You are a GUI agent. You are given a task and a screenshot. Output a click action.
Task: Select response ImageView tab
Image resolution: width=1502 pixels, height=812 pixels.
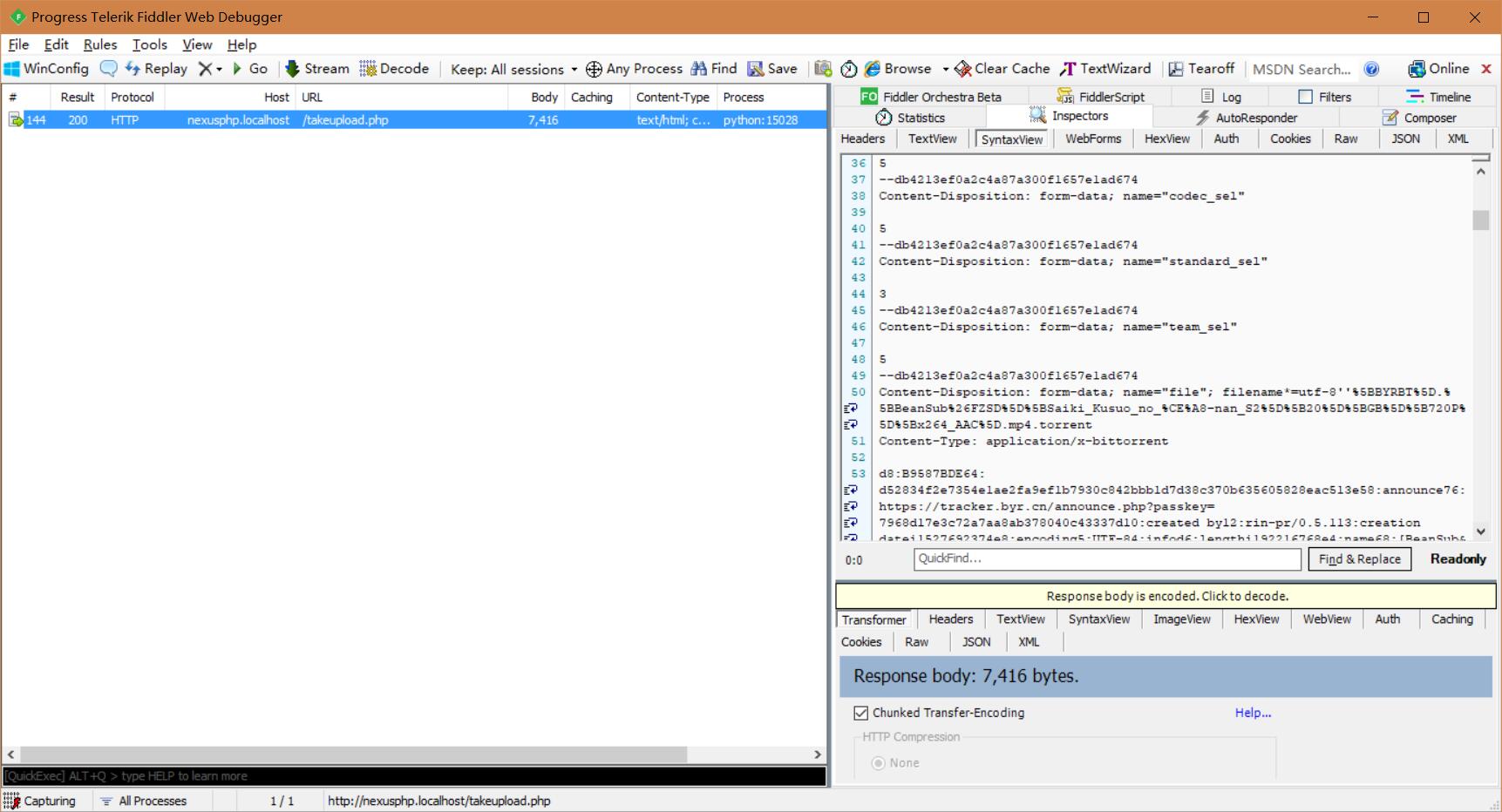pyautogui.click(x=1181, y=619)
